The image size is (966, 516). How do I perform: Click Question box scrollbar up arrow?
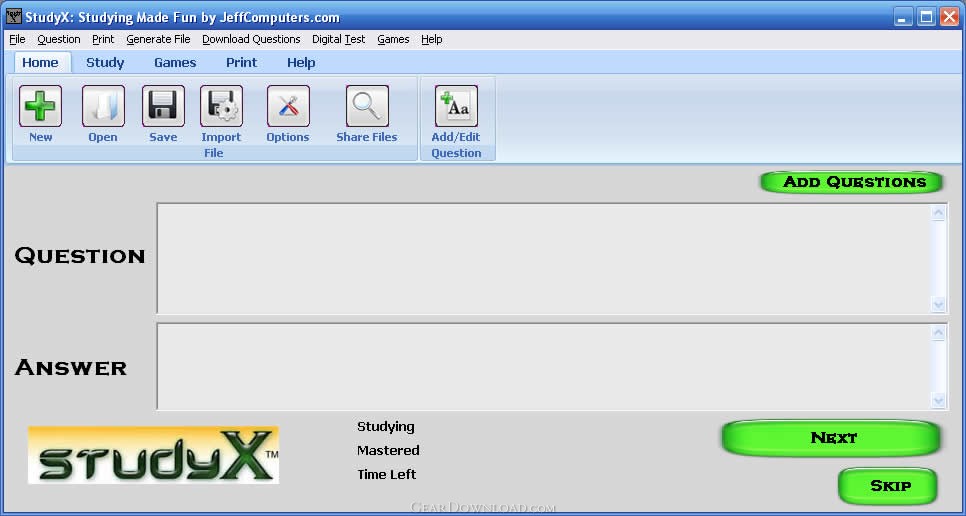[x=938, y=213]
